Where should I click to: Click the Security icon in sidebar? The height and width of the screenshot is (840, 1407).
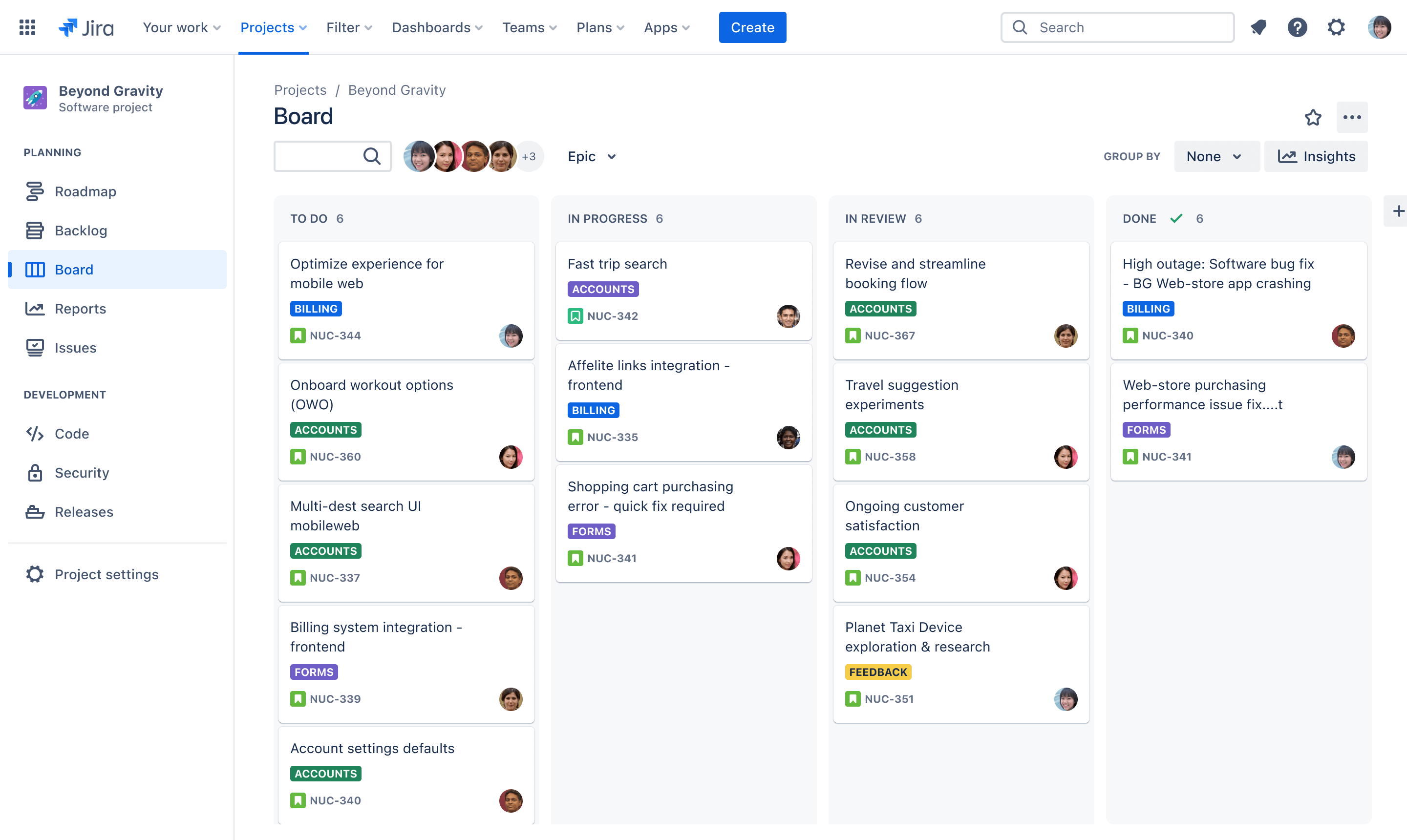point(34,472)
